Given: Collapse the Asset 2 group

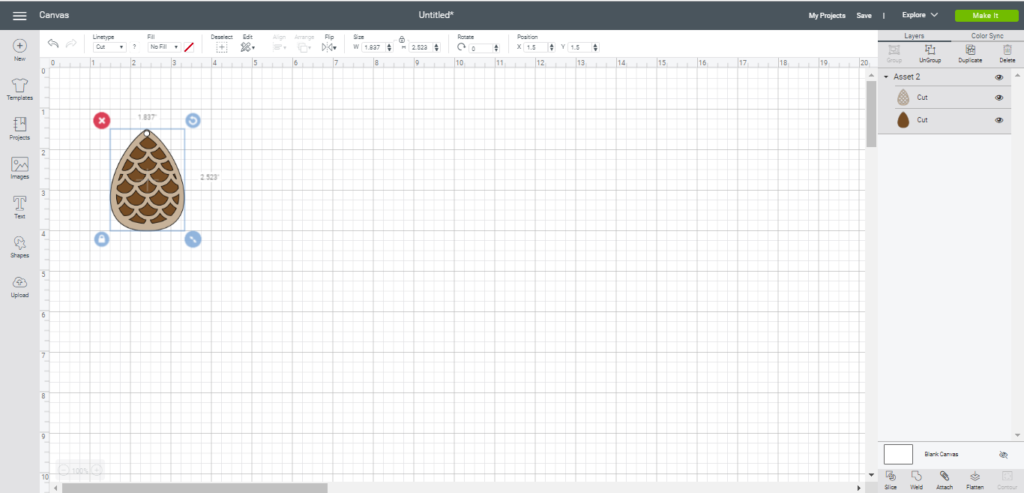Looking at the screenshot, I should click(886, 77).
